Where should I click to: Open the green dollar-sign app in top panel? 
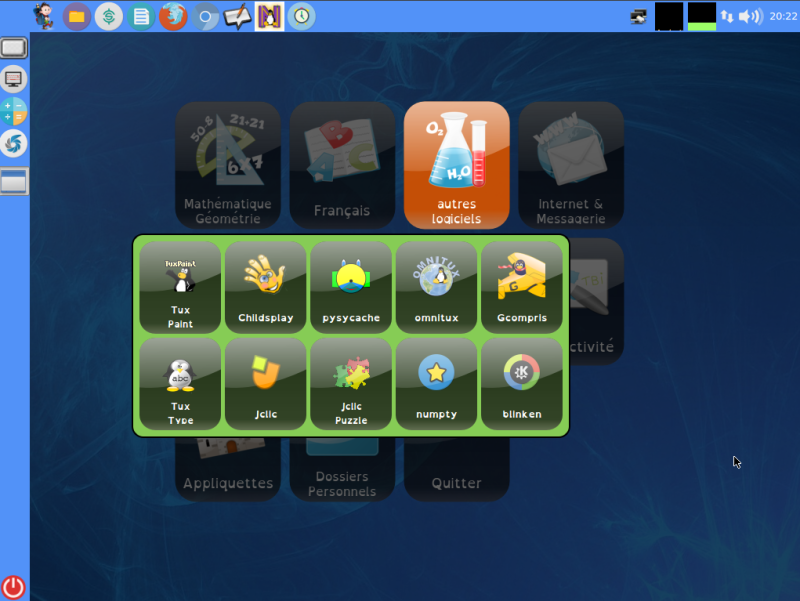point(109,16)
